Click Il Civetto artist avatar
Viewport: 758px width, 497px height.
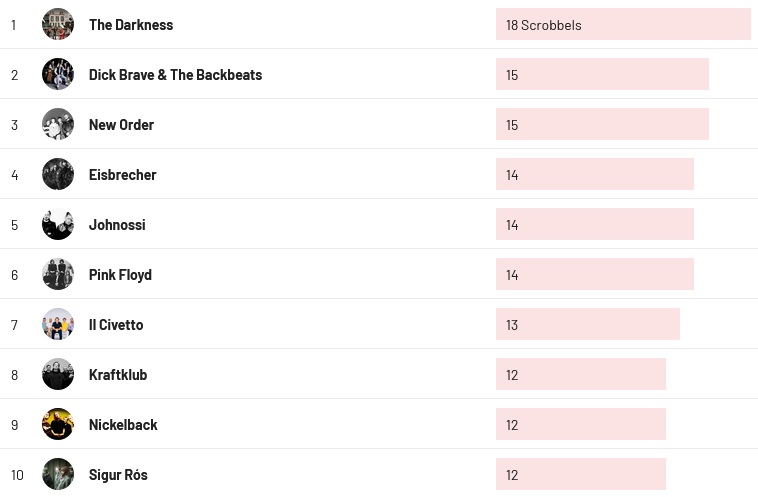(x=58, y=324)
